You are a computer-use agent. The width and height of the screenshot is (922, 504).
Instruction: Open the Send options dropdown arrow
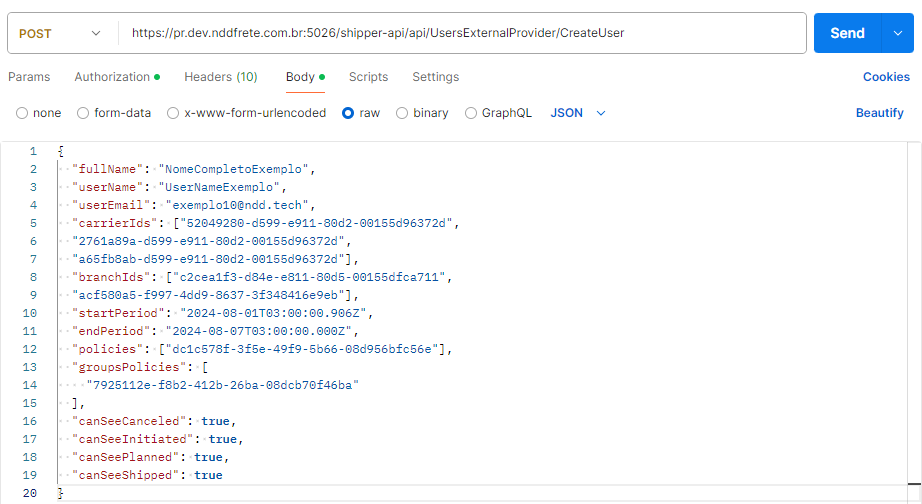click(896, 33)
